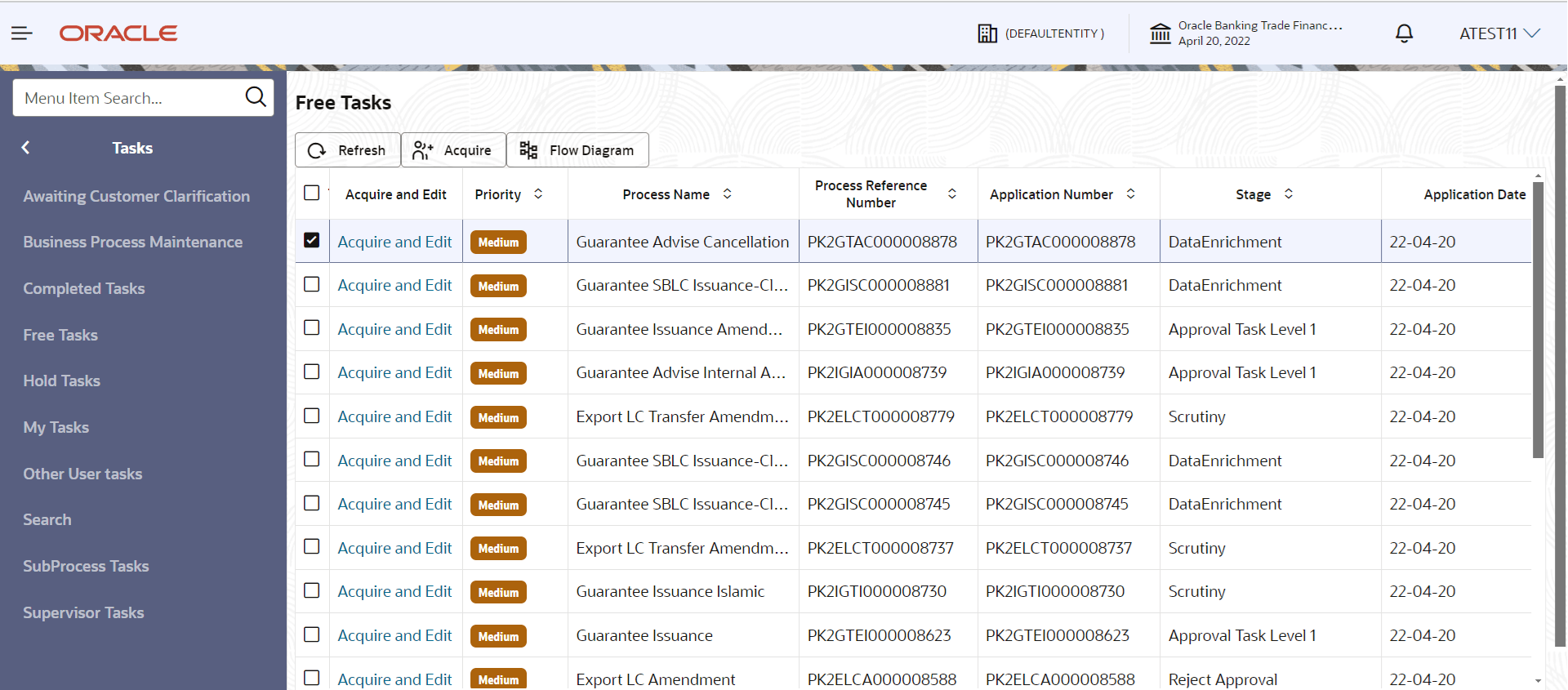
Task: Open Hold Tasks in sidebar
Action: 61,381
